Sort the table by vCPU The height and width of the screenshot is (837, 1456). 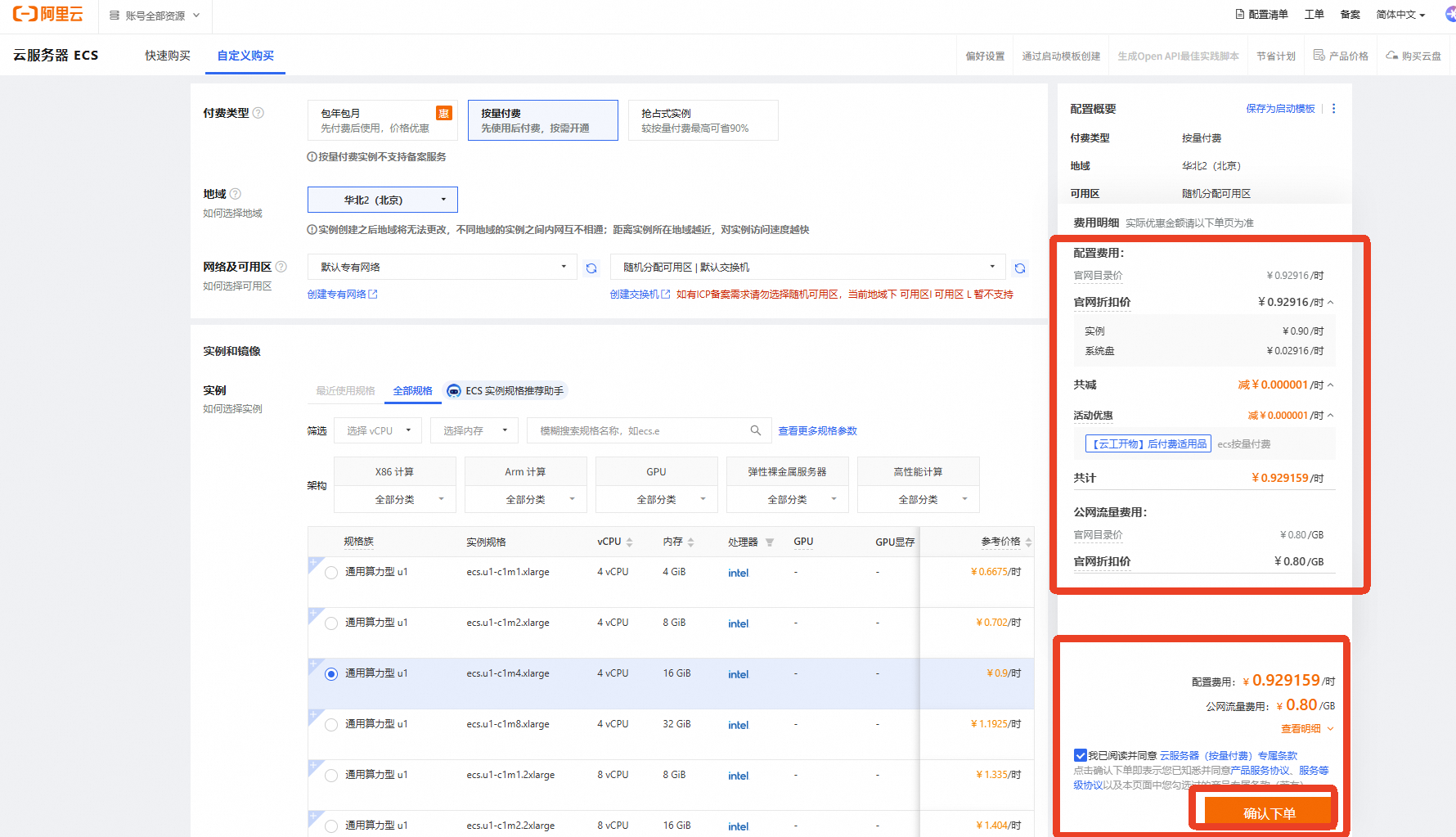tap(630, 542)
